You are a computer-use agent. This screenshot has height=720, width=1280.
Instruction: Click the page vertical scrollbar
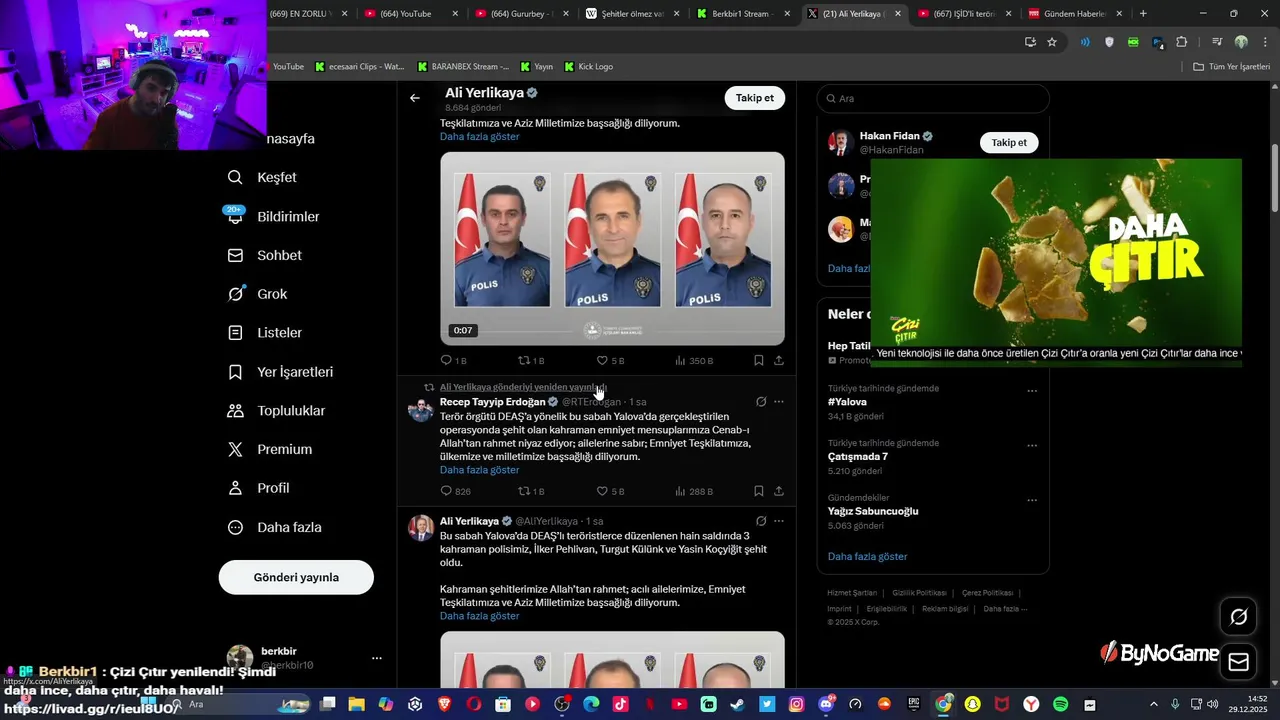[1275, 180]
